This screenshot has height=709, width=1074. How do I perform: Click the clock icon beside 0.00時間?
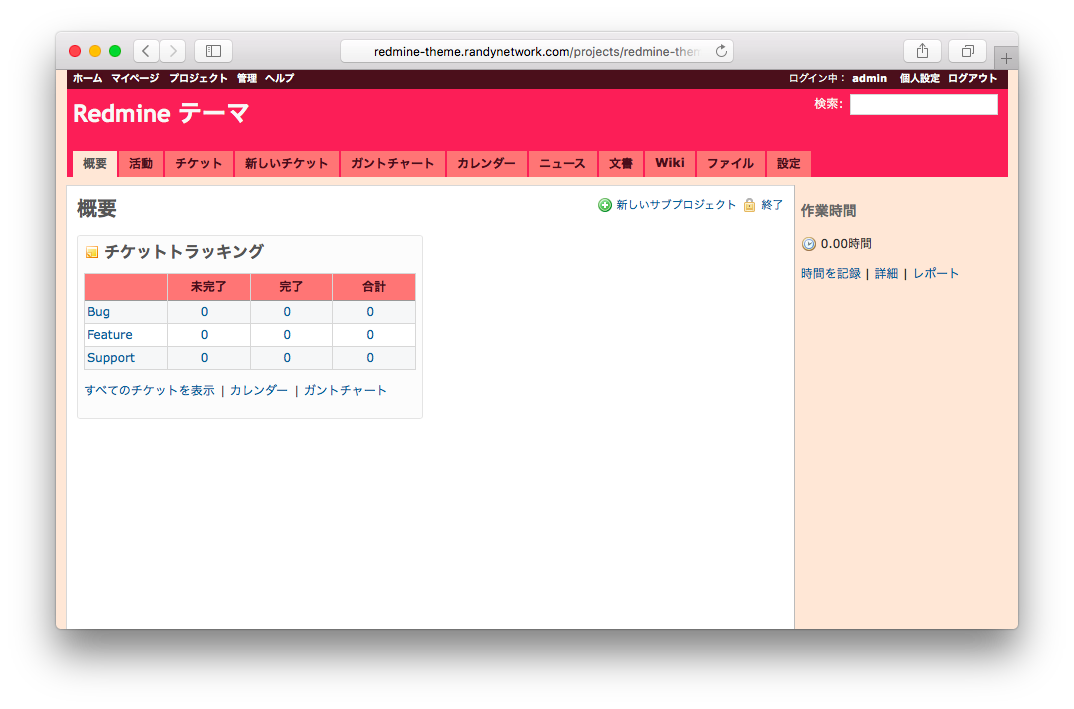tap(809, 244)
